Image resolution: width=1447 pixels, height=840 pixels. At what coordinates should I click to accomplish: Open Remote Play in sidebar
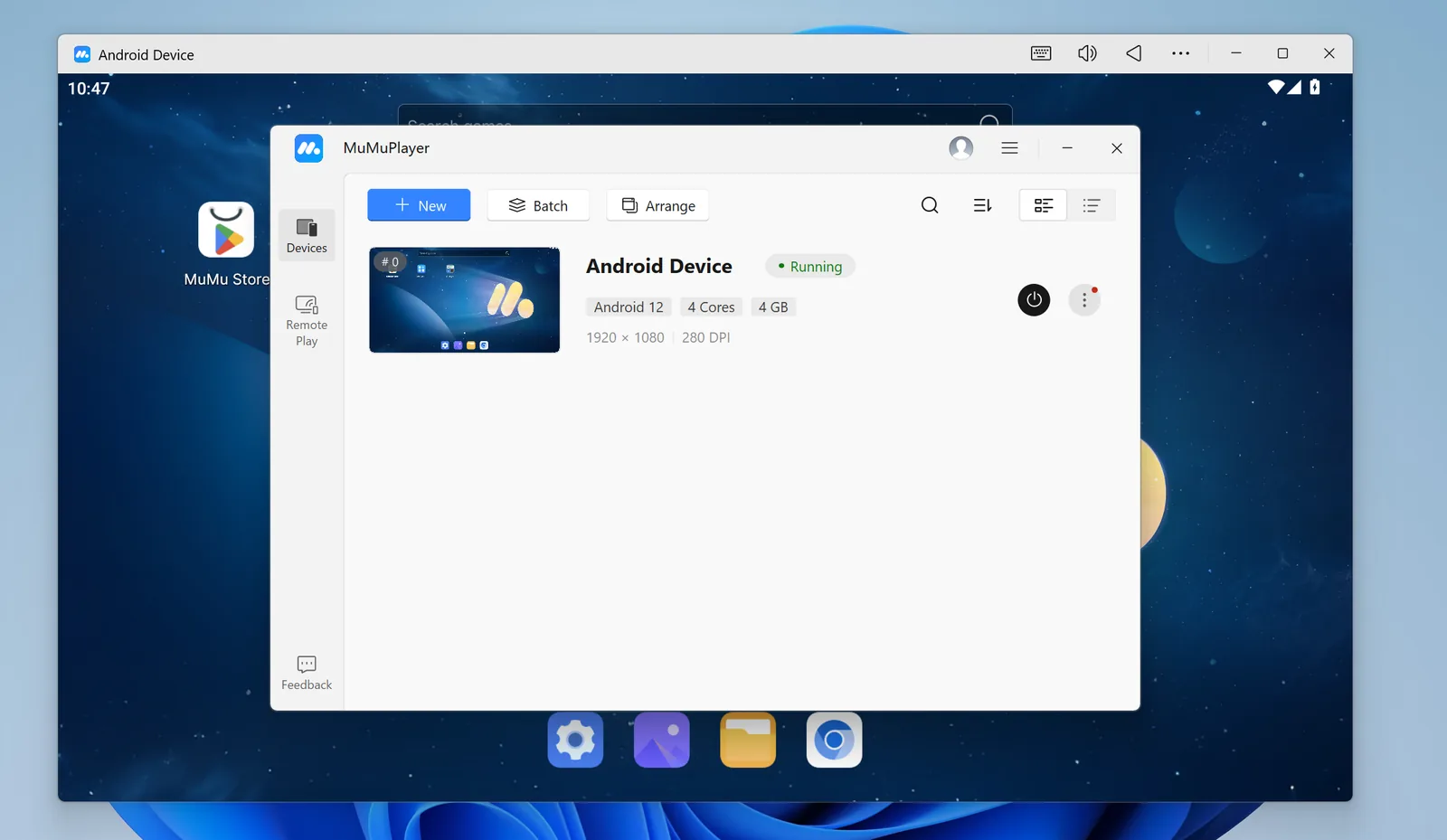(x=307, y=321)
